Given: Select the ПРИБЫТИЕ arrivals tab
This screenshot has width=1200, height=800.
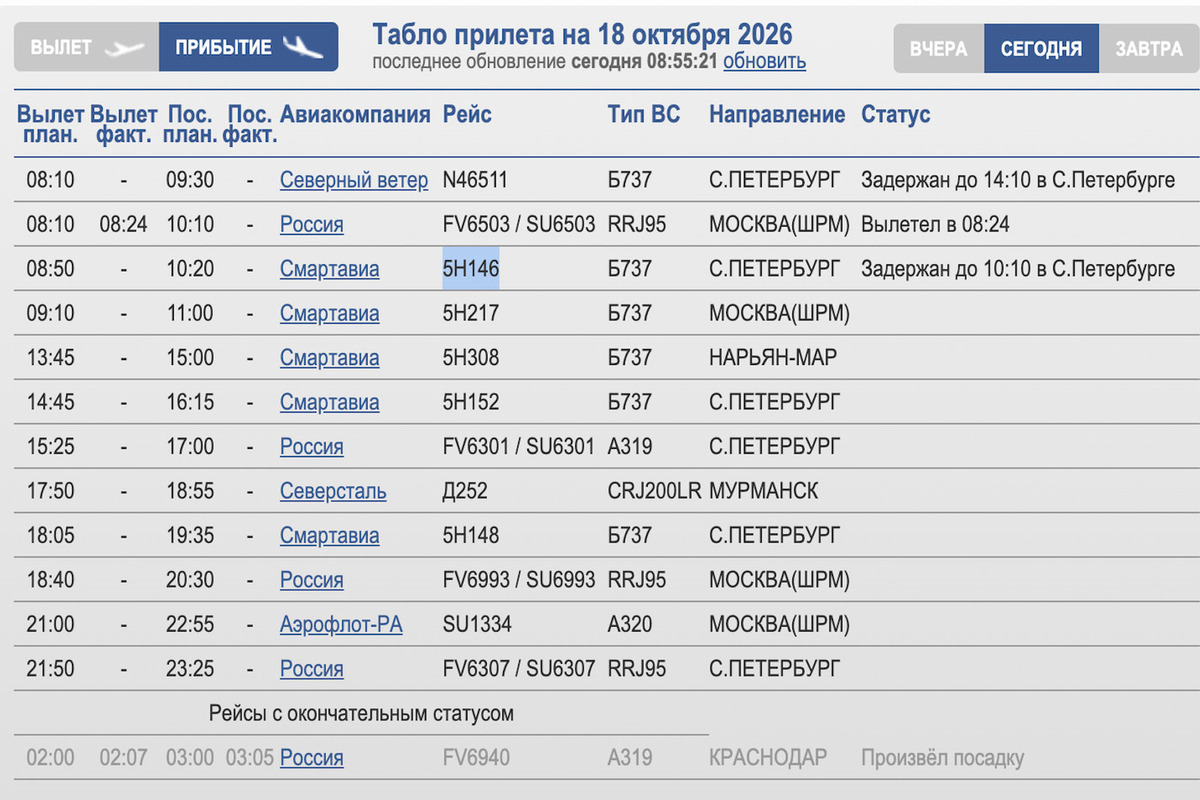Looking at the screenshot, I should [249, 47].
